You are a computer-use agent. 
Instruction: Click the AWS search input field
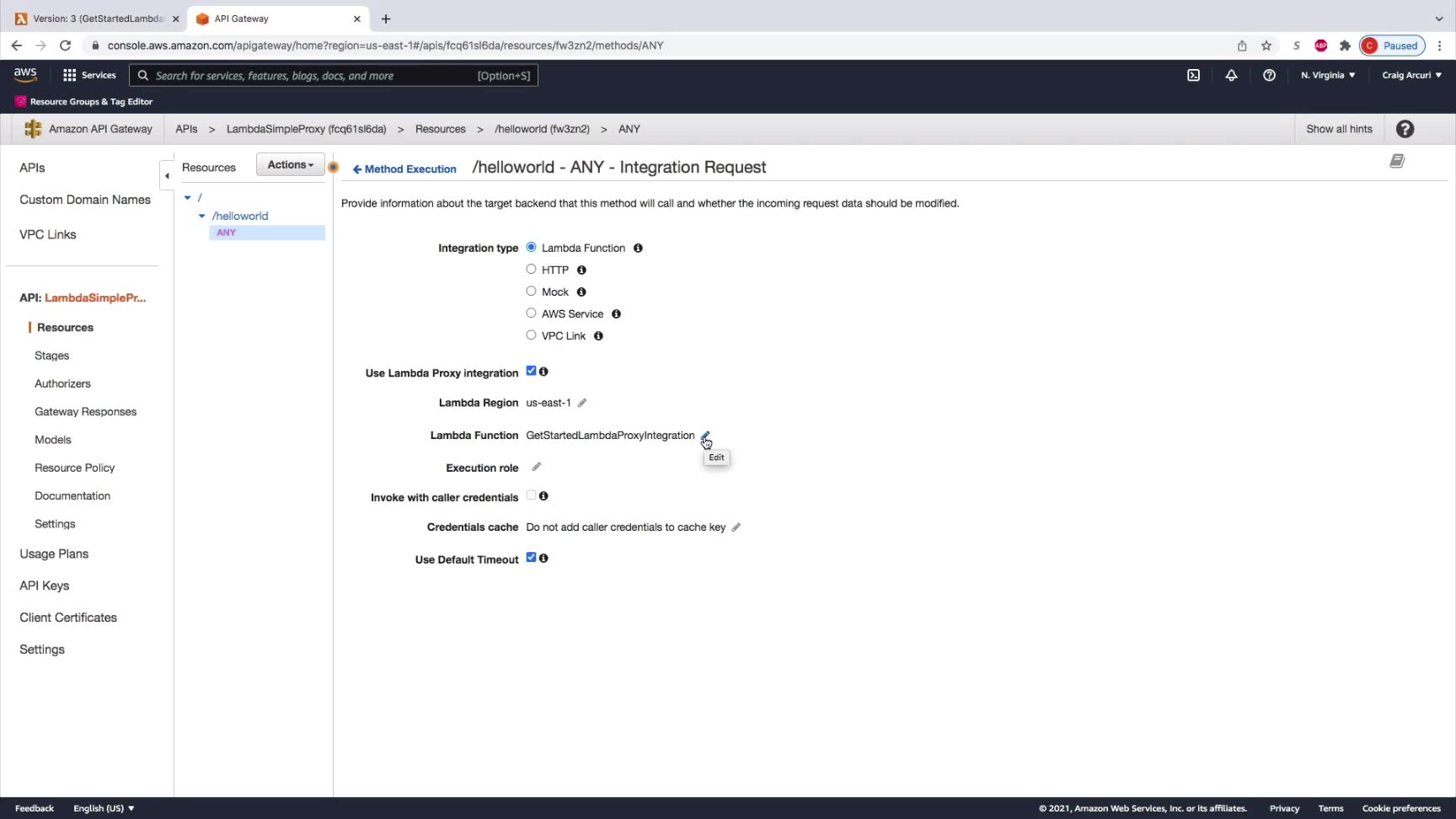point(333,75)
